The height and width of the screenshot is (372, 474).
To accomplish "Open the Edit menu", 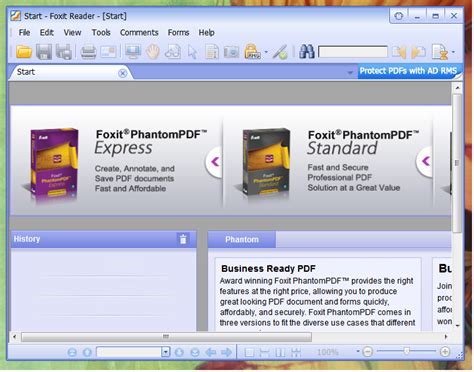I will point(47,32).
